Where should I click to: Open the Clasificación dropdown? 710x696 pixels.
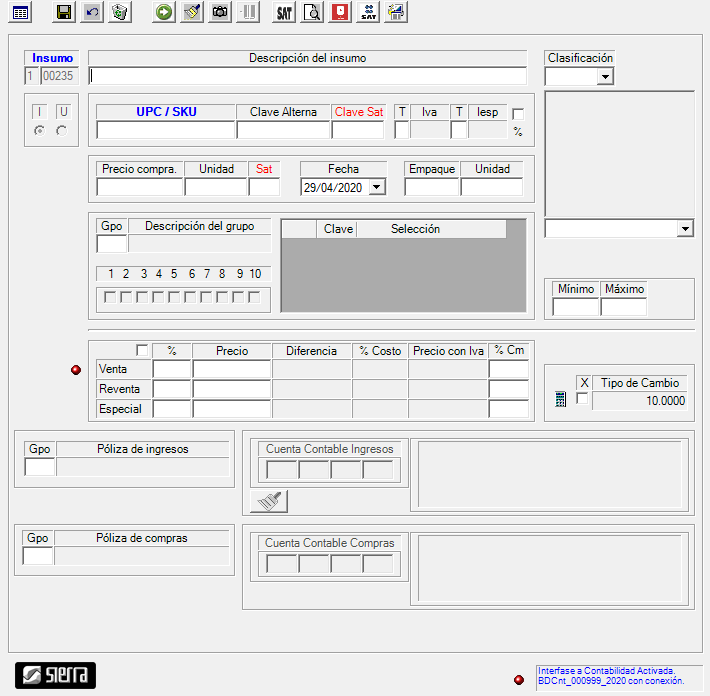coord(604,76)
